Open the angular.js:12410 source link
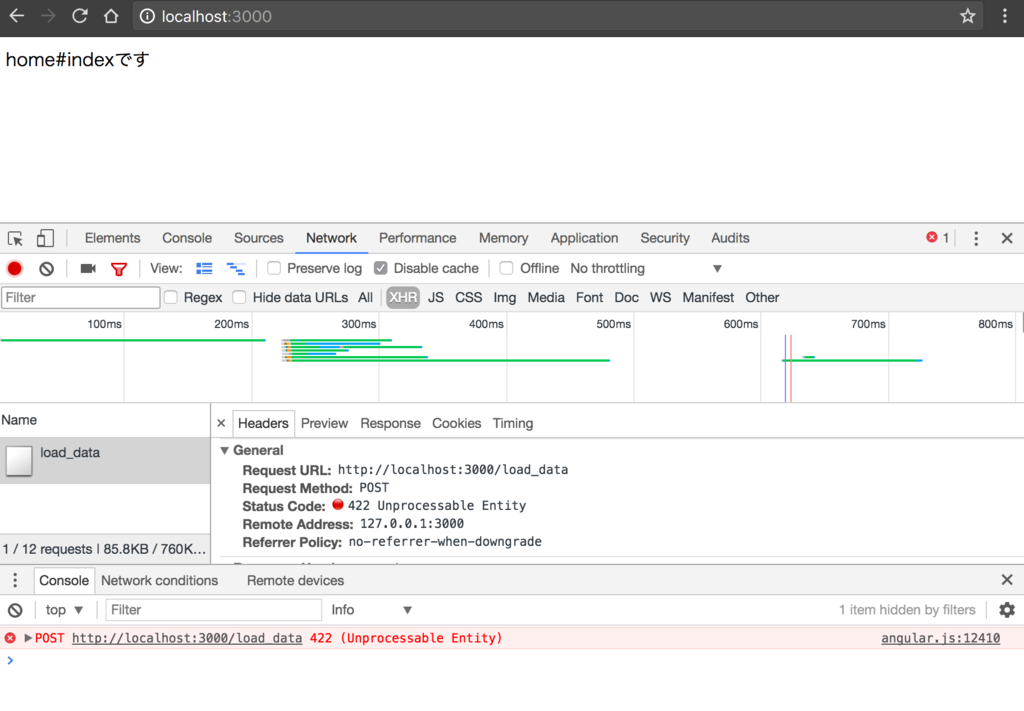The height and width of the screenshot is (711, 1024). [940, 638]
